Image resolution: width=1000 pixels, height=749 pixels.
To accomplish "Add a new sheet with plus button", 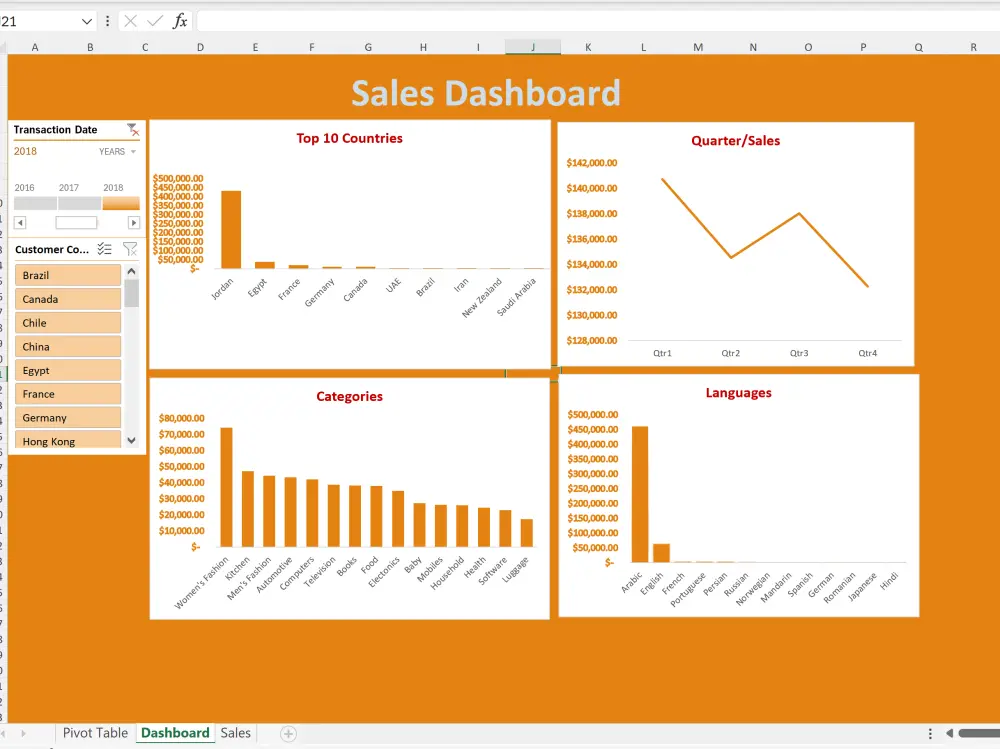I will pos(288,734).
